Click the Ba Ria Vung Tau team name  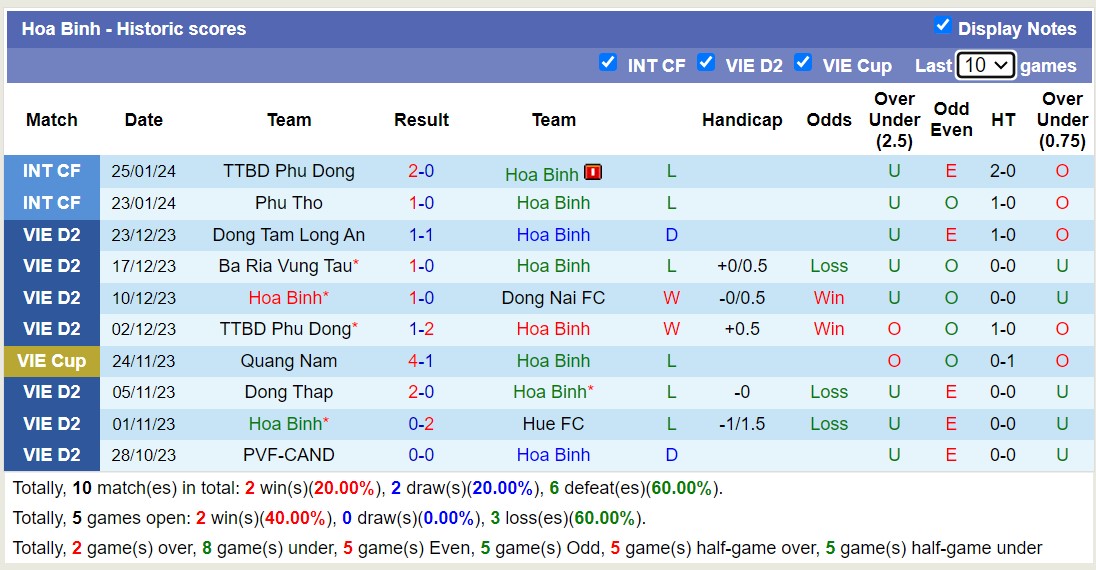pyautogui.click(x=285, y=266)
